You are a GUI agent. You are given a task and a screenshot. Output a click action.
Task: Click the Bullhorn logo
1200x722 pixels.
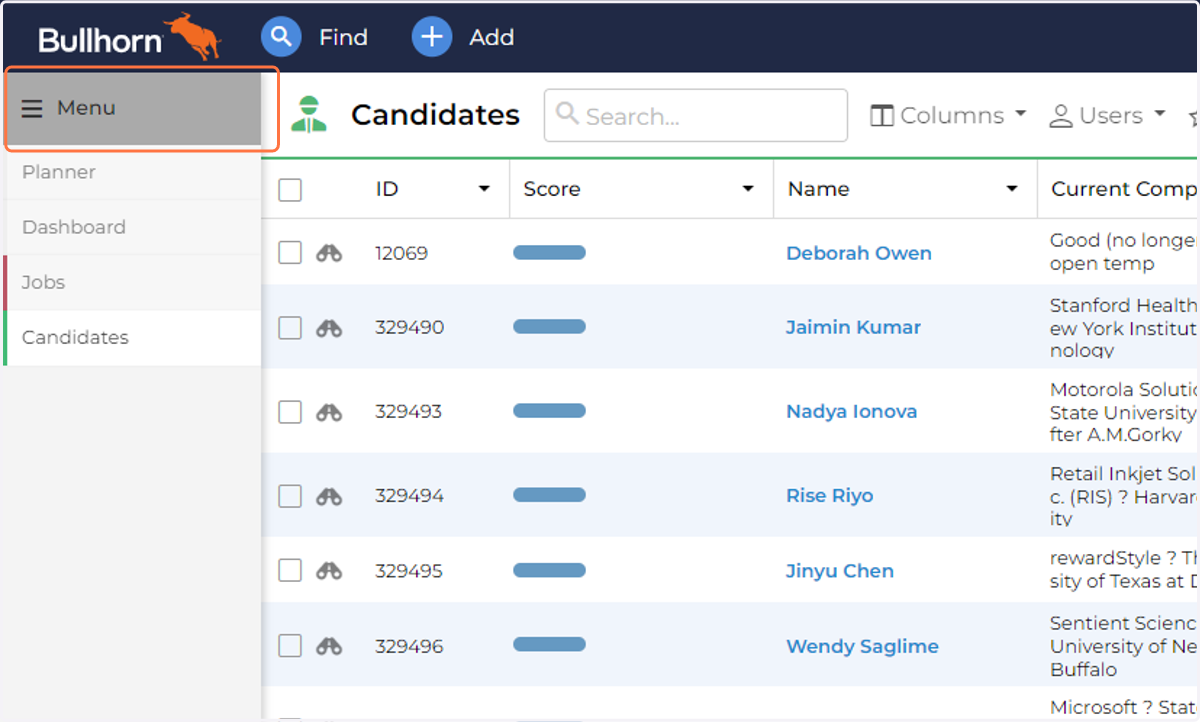[130, 37]
